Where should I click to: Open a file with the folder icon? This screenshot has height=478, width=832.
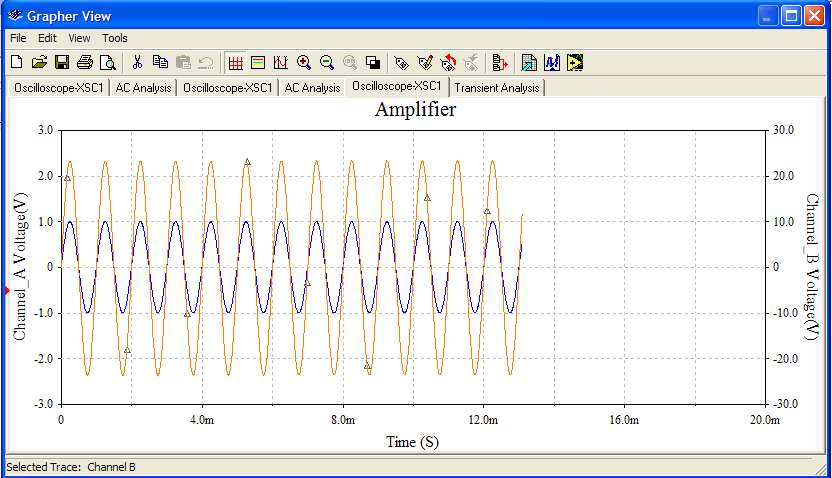(39, 63)
